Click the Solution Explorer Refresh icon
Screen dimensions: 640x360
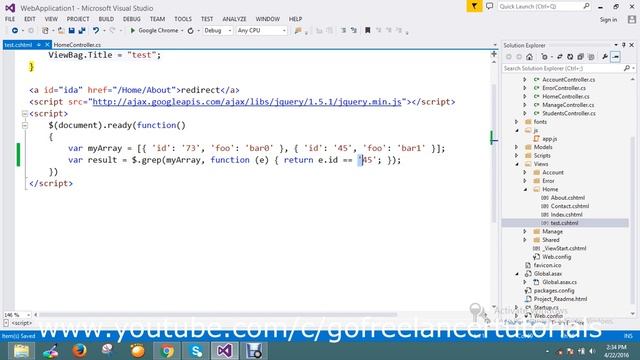point(570,57)
